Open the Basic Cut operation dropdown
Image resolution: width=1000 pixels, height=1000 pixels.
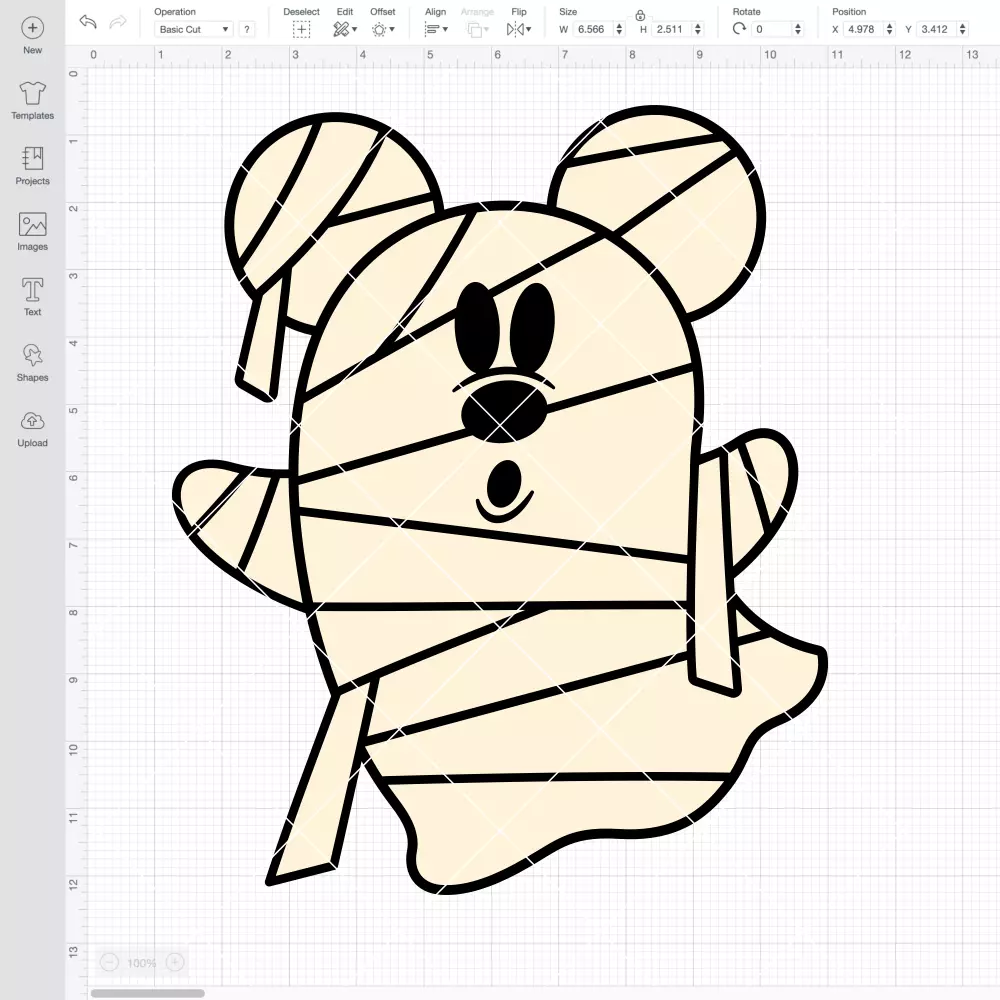[194, 29]
